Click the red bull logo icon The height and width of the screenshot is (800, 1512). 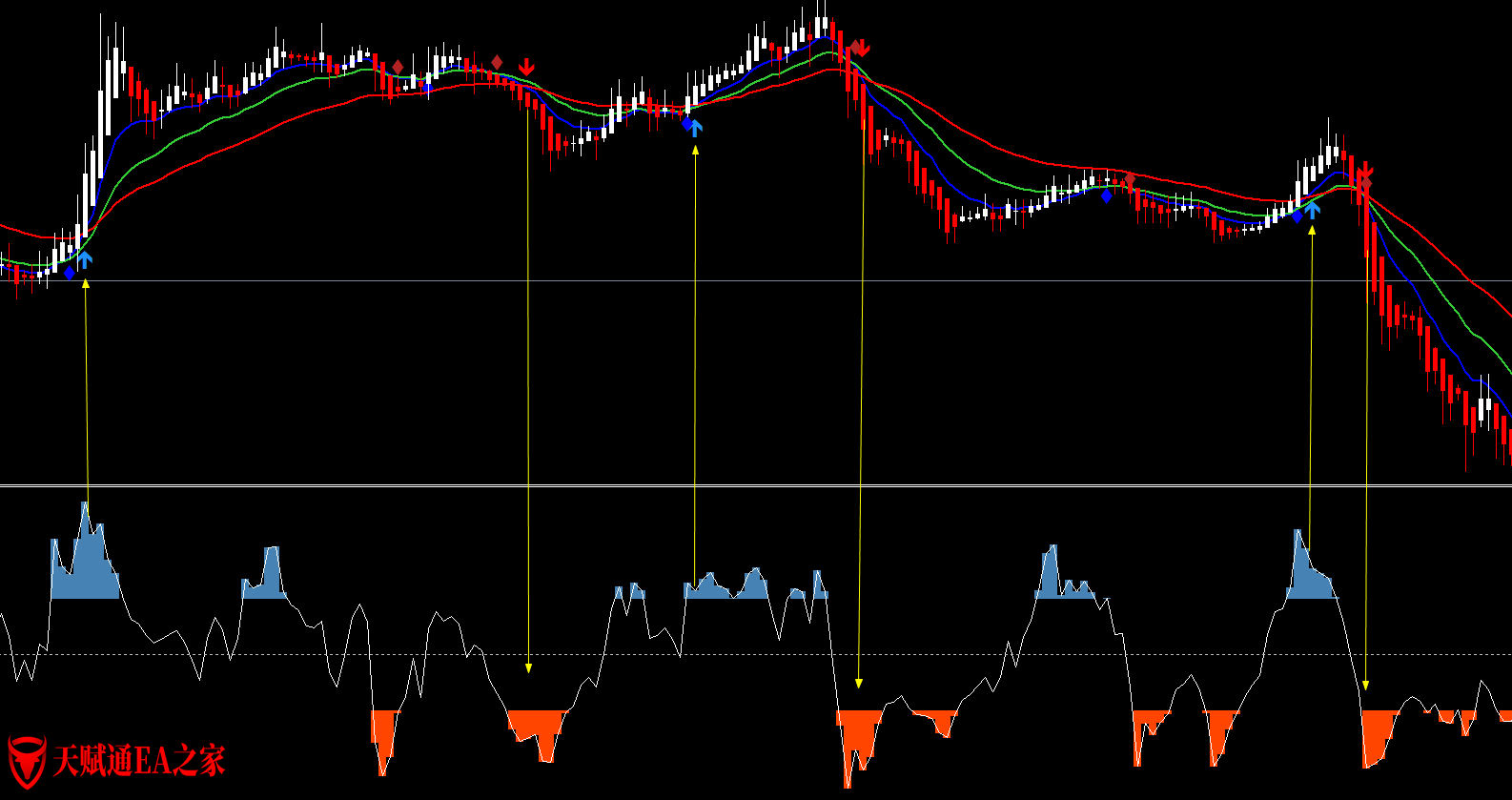click(26, 761)
